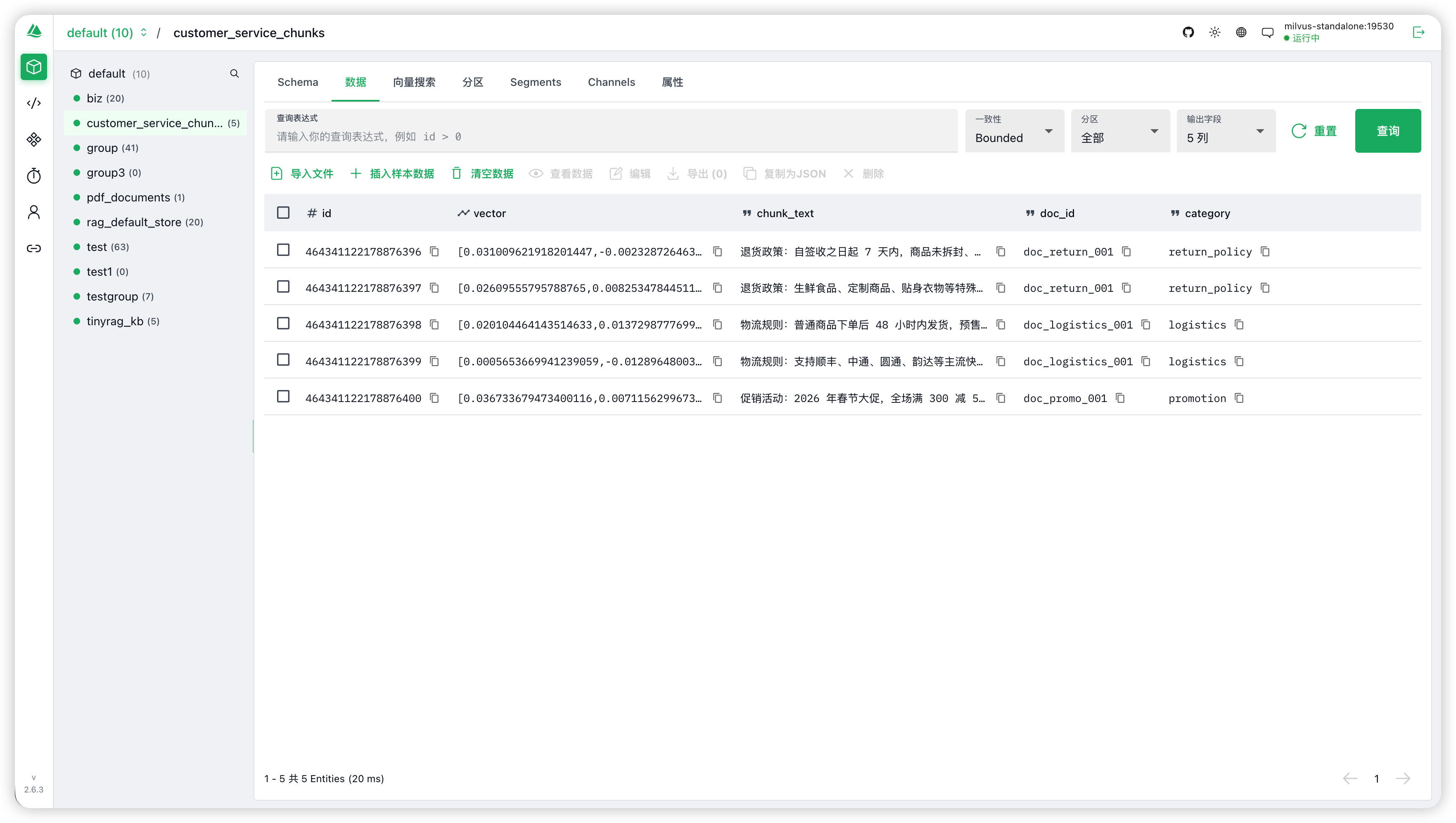Check the doc_promo_001 row checkbox
The width and height of the screenshot is (1456, 823).
(283, 397)
